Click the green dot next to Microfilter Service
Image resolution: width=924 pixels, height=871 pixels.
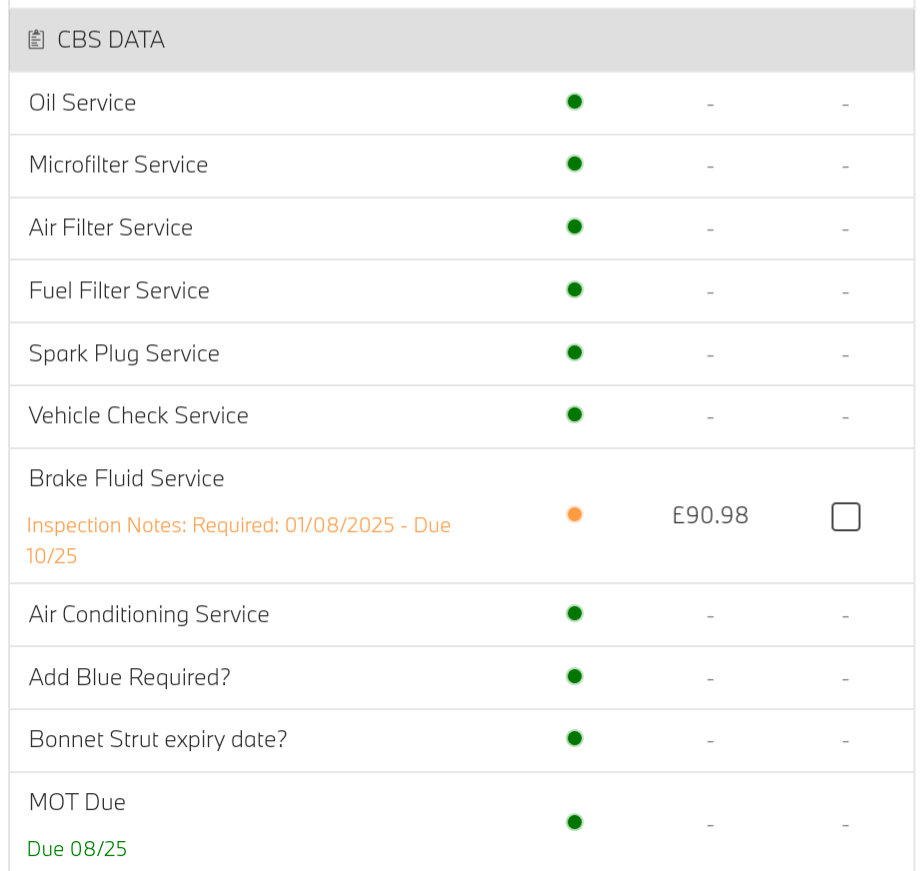point(575,164)
